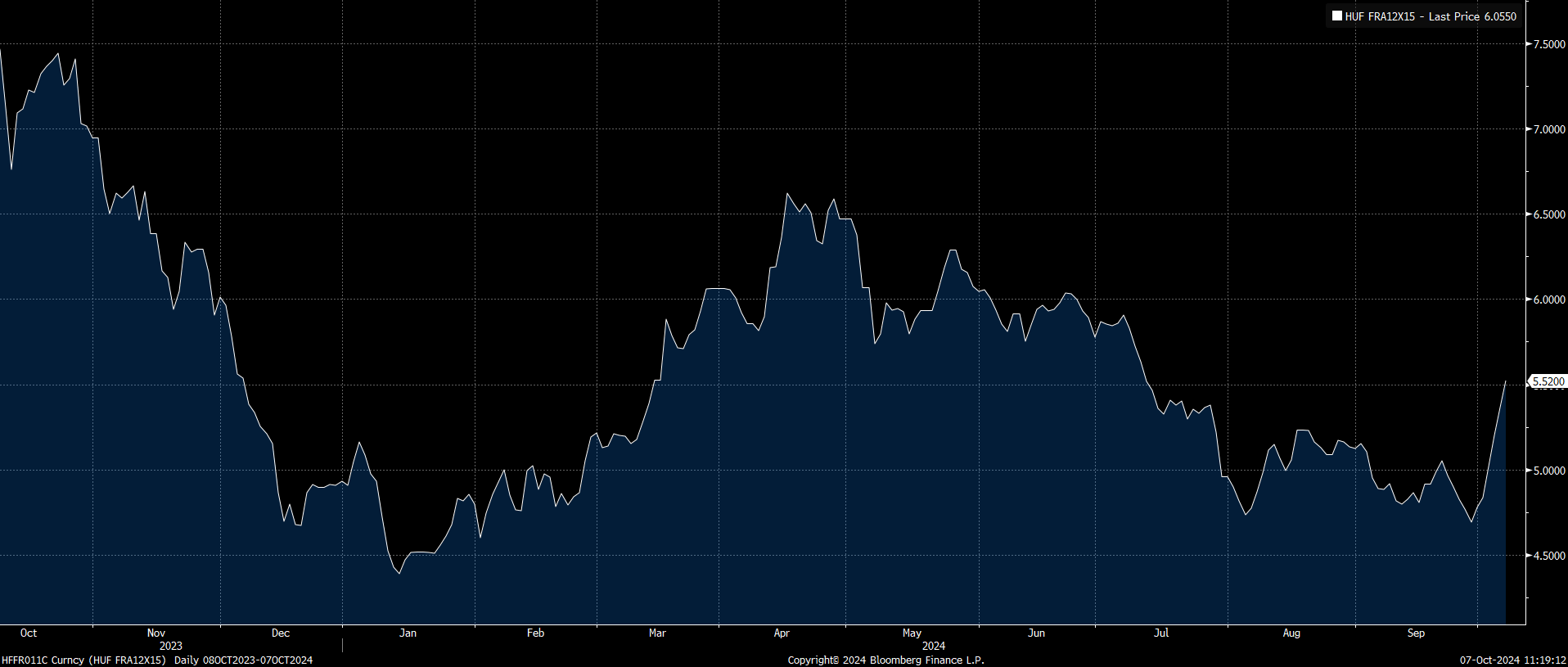Click the 7.0000 y-axis label
Image resolution: width=1568 pixels, height=667 pixels.
coord(1549,129)
